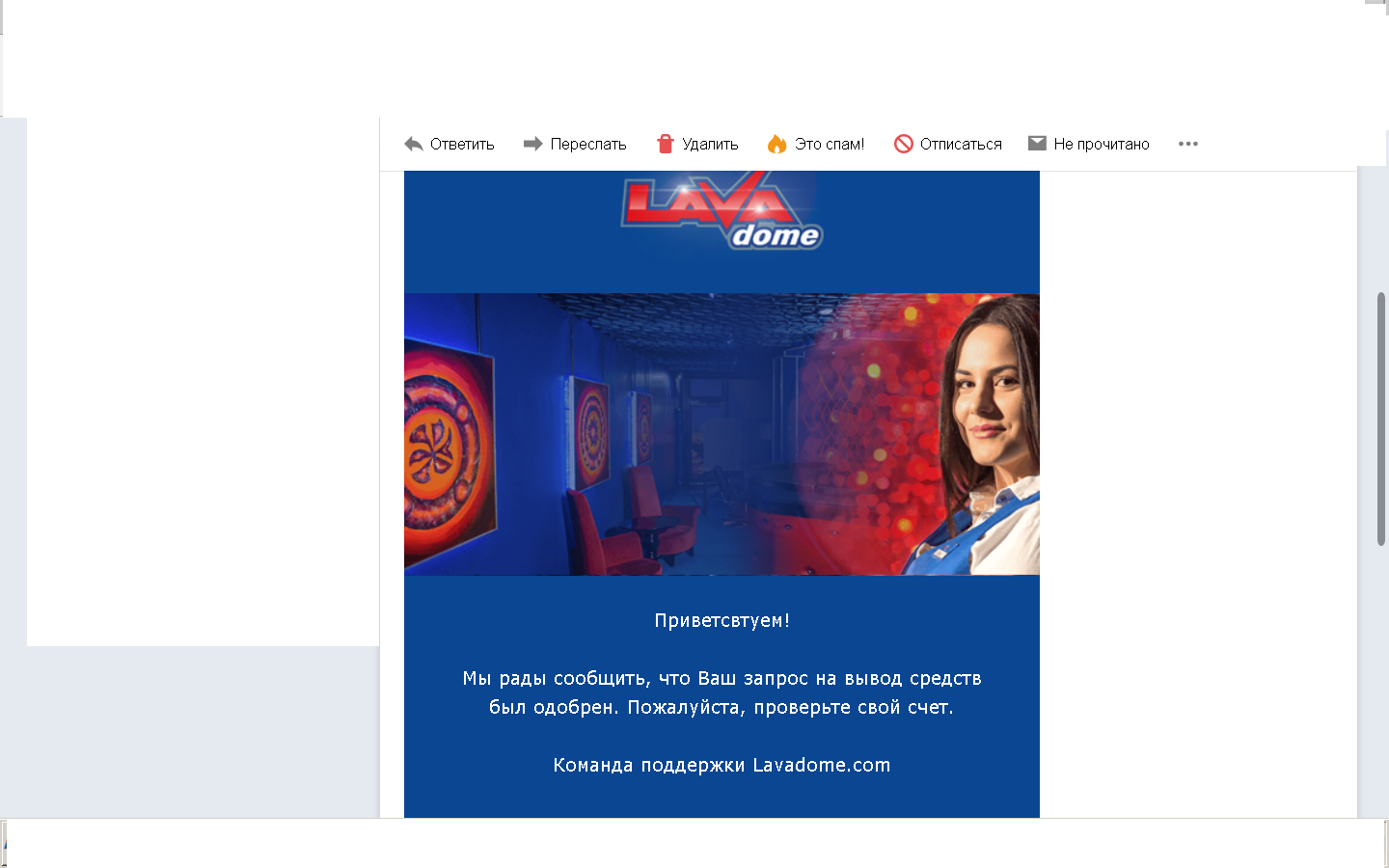The image size is (1389, 868).
Task: Choose the Отписаться text label
Action: (x=961, y=144)
